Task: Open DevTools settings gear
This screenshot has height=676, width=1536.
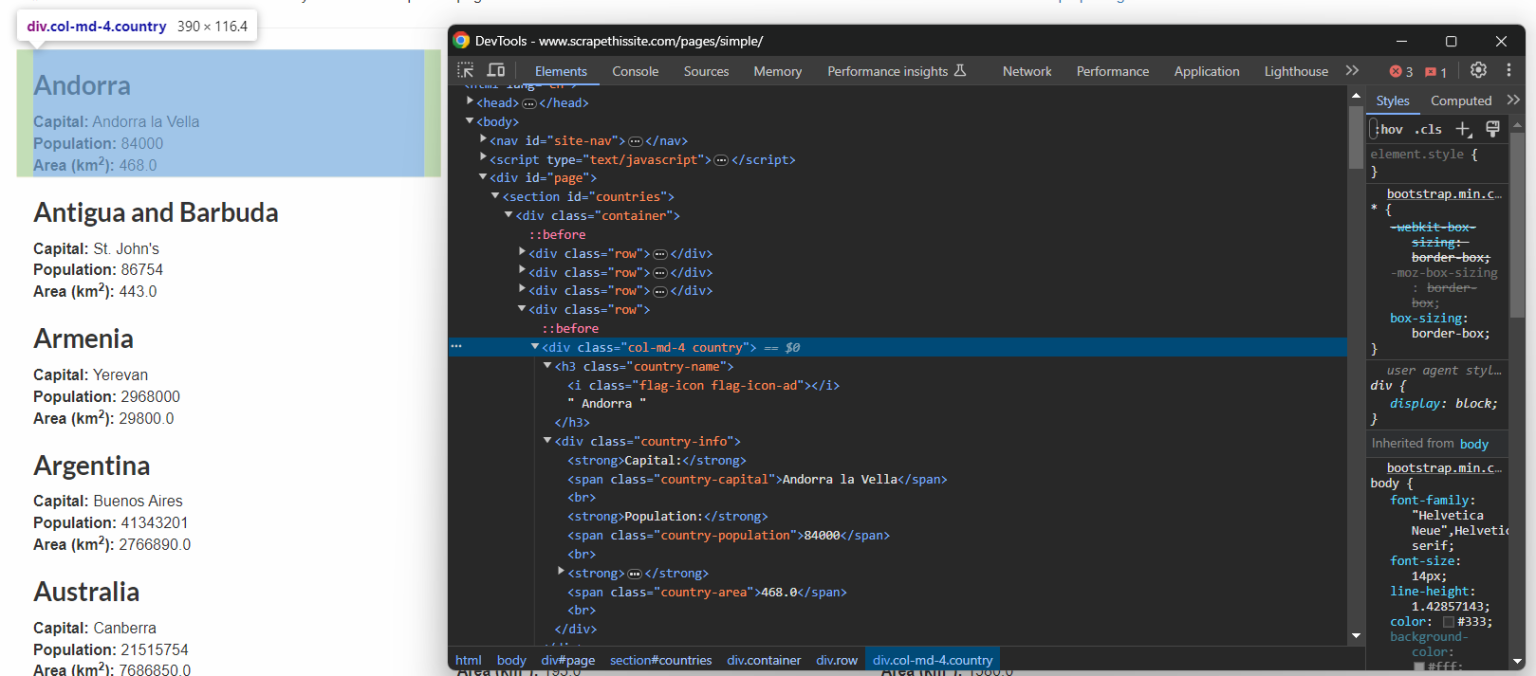Action: pos(1478,70)
